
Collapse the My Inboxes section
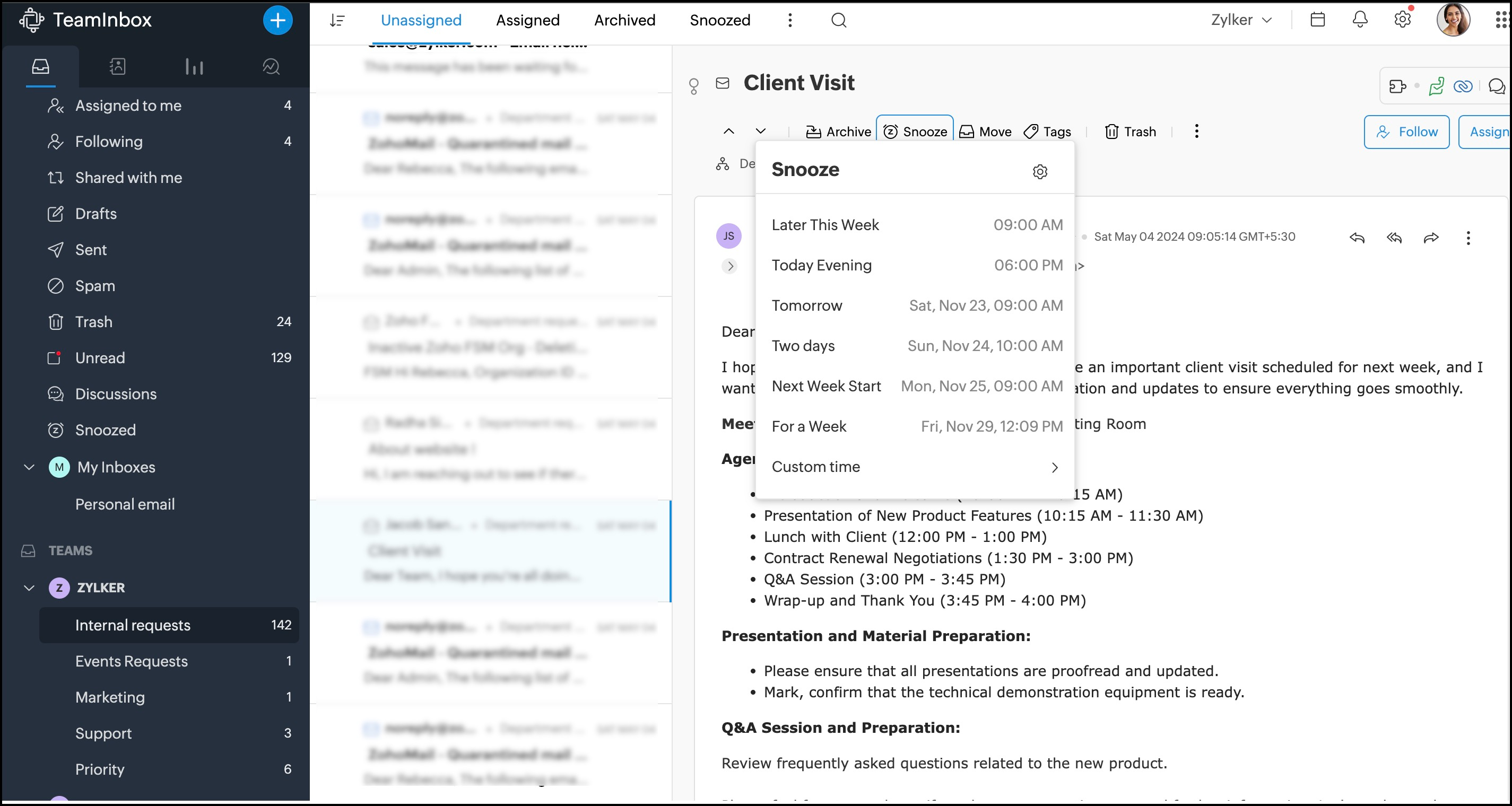(29, 467)
